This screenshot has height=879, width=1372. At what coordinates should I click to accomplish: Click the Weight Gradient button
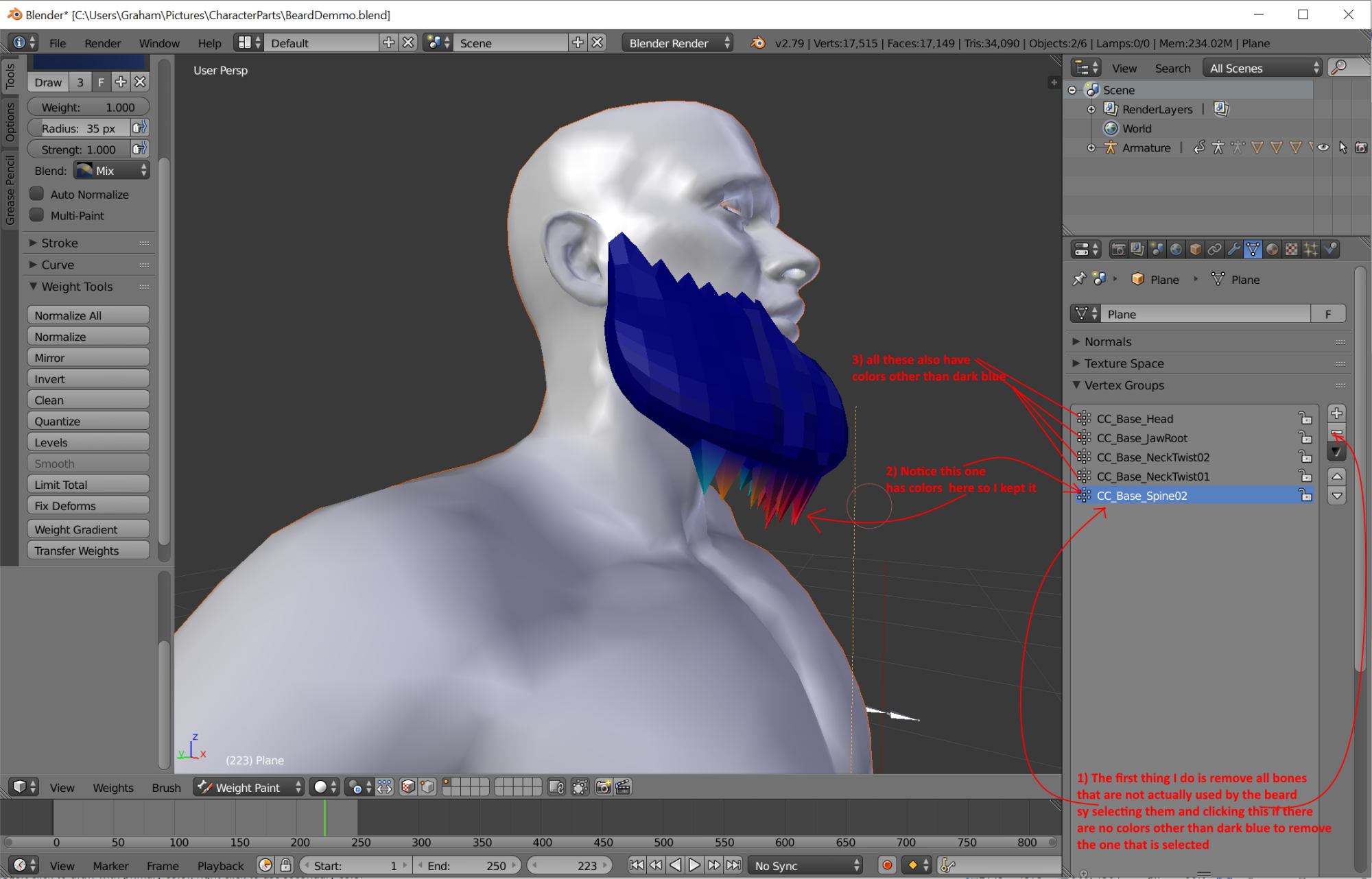click(88, 529)
